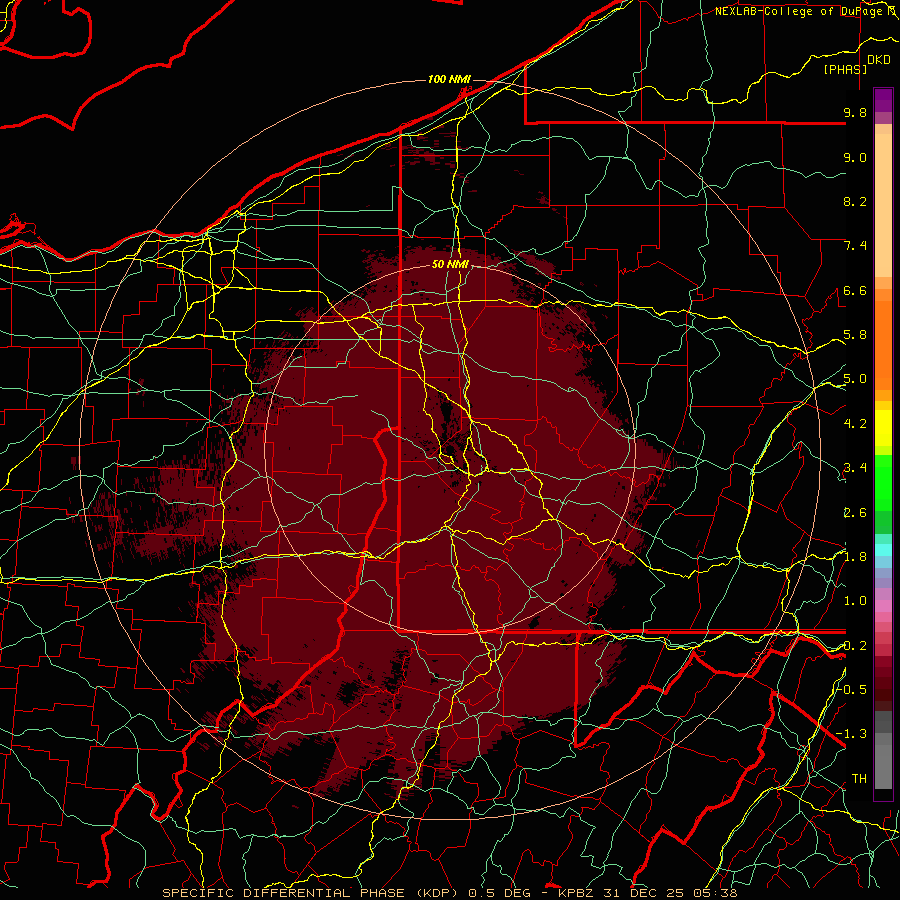900x900 pixels.
Task: Click the -1.3 color scale value
Action: click(852, 734)
